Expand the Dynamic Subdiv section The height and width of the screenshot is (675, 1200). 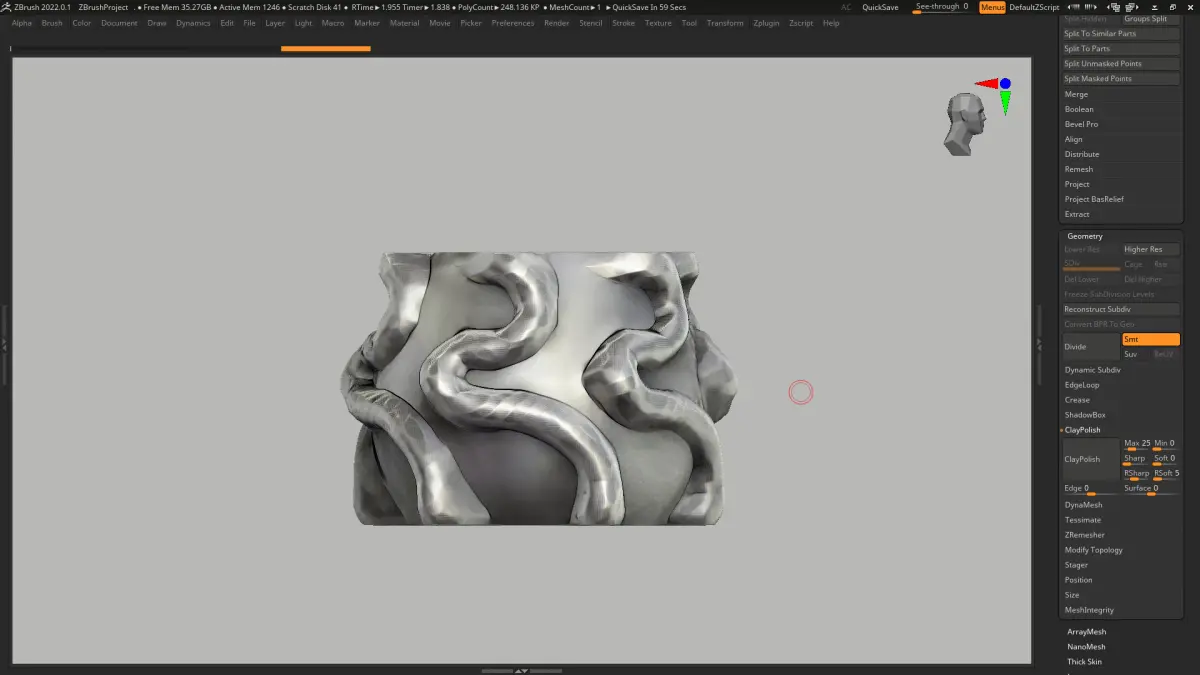click(x=1092, y=370)
